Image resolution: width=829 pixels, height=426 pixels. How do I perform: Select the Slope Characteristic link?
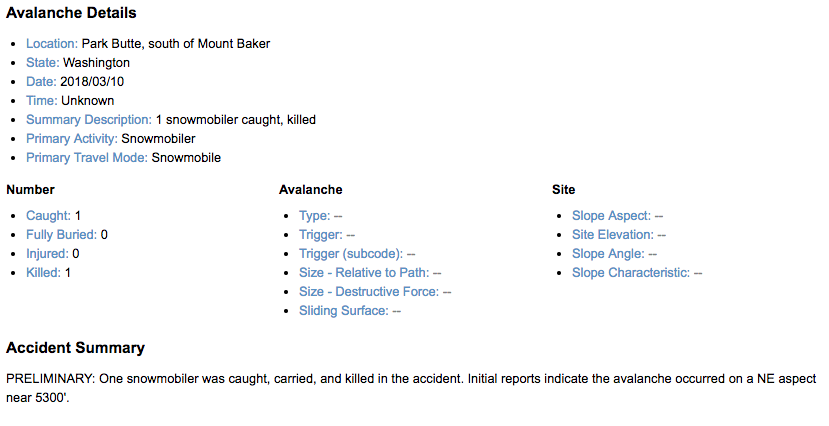(x=631, y=273)
